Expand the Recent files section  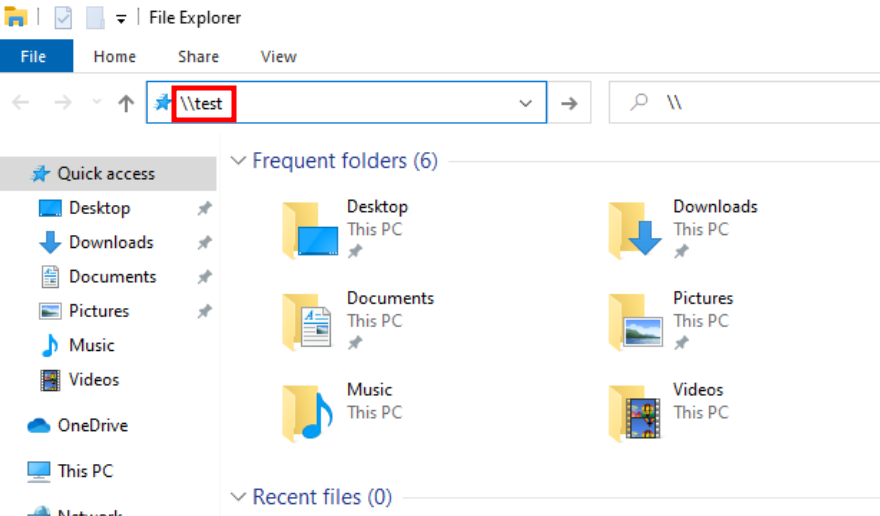coord(238,497)
